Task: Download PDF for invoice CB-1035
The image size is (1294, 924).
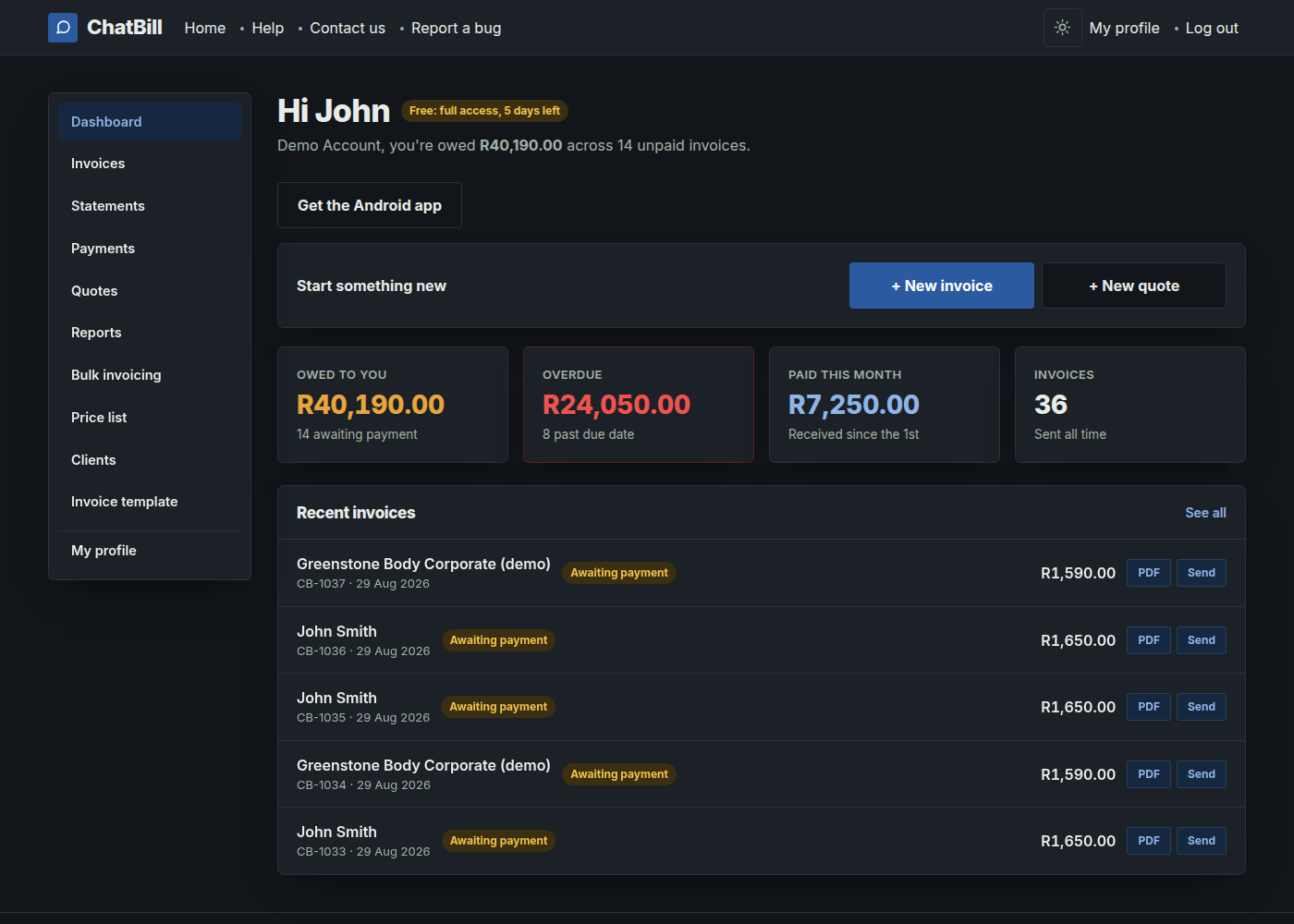Action: tap(1149, 707)
